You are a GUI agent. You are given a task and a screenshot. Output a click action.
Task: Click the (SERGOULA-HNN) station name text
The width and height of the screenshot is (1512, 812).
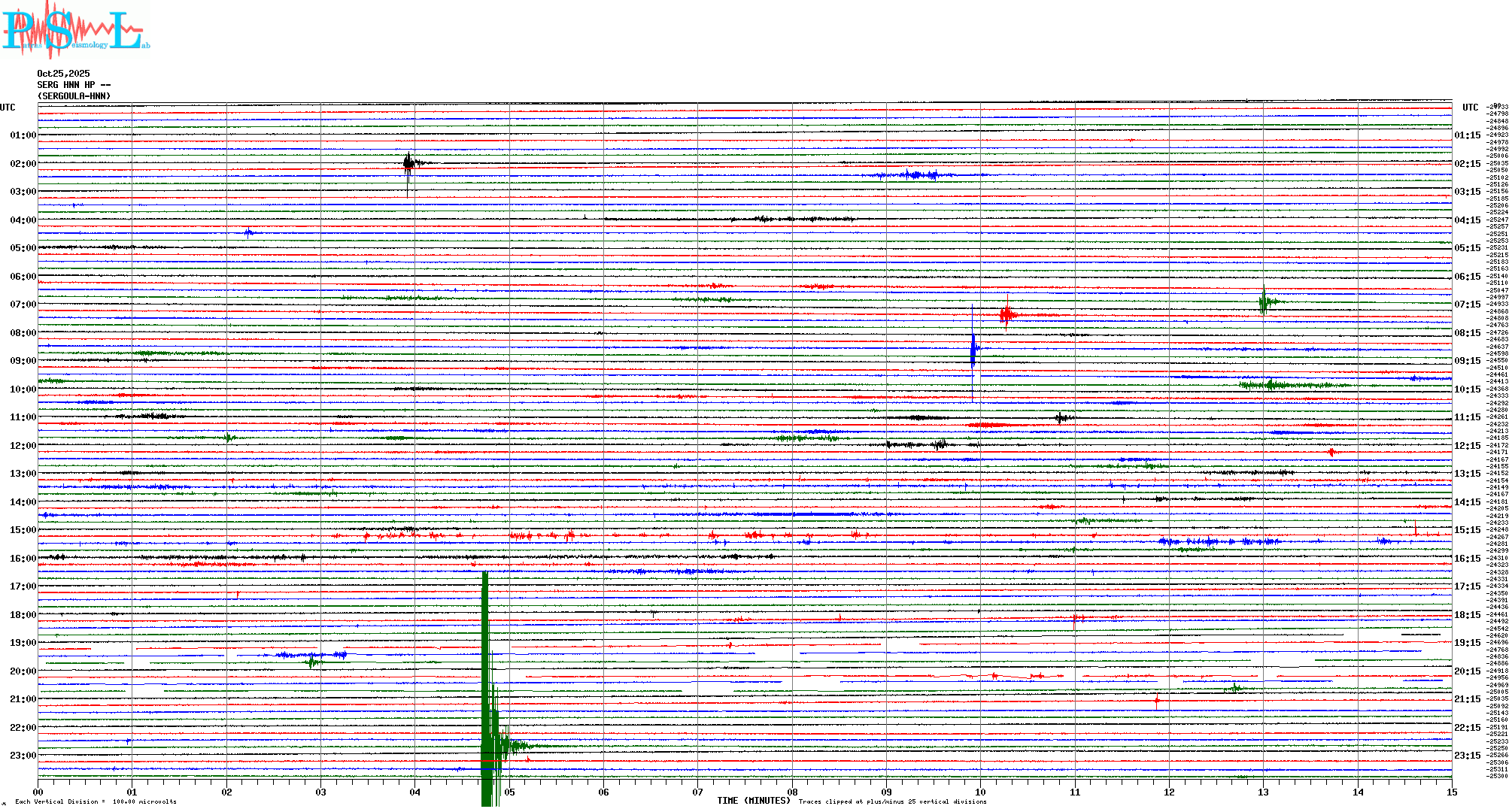(74, 96)
